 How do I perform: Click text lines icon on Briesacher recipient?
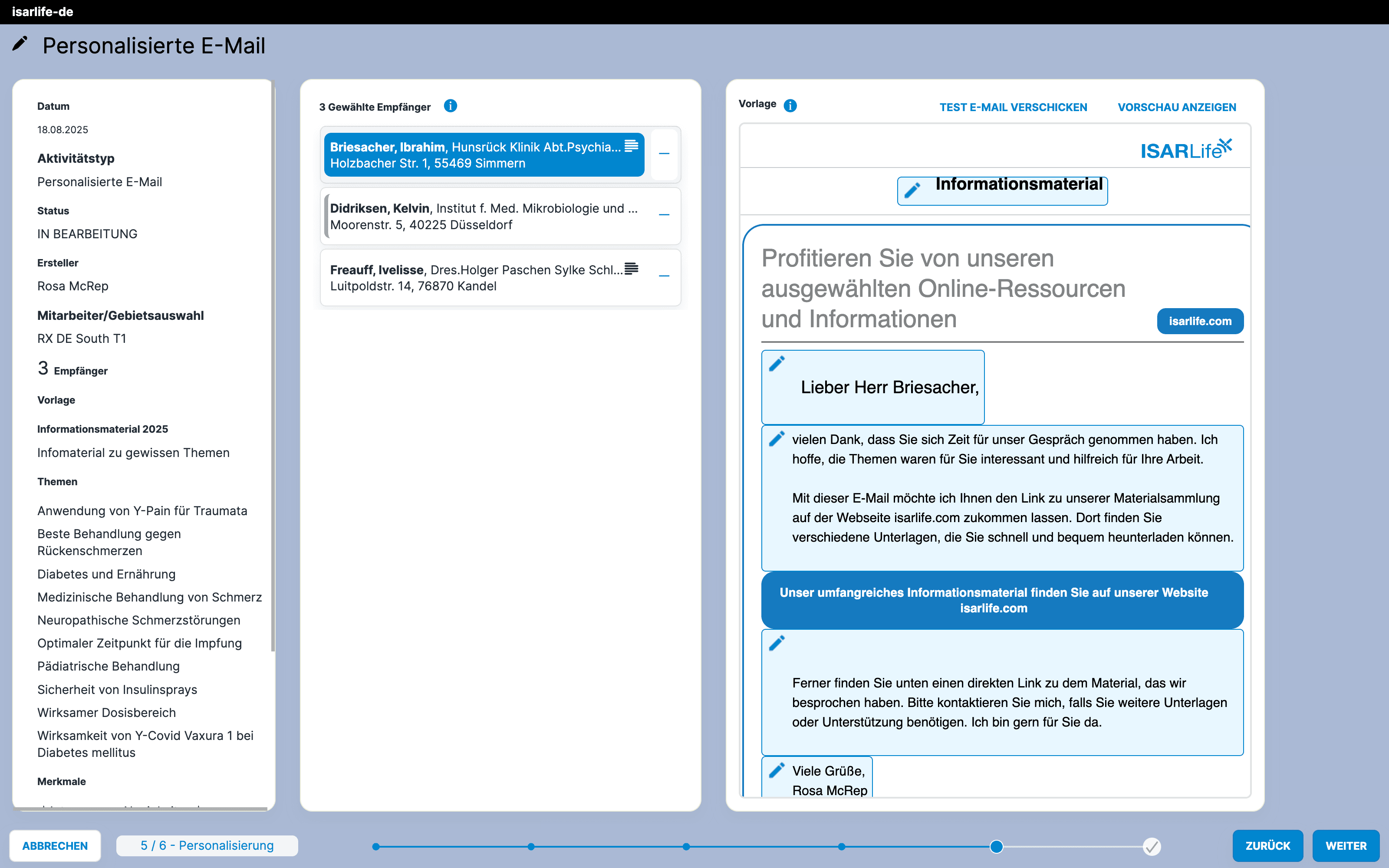click(x=632, y=146)
